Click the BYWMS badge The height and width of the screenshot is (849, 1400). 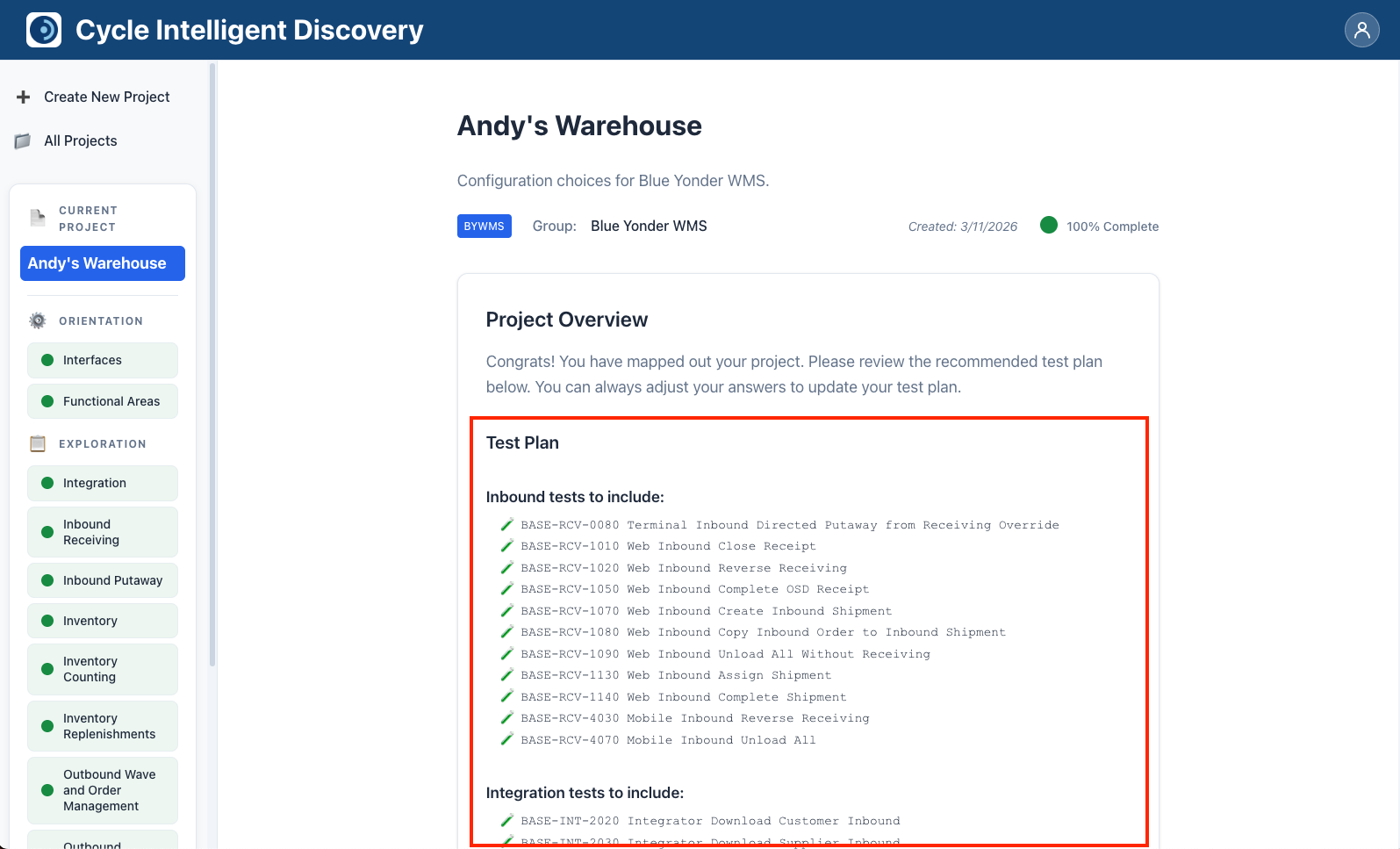[x=485, y=226]
